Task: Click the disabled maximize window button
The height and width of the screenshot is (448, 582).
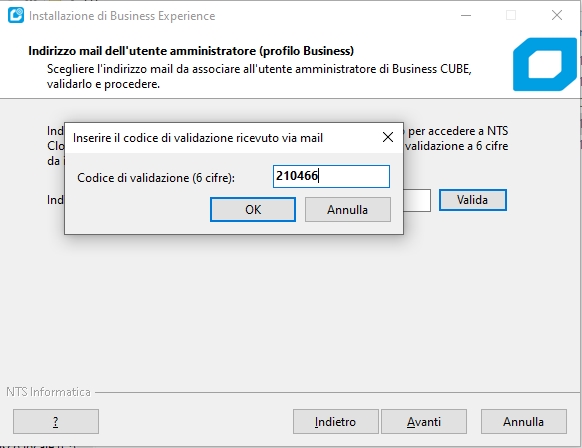Action: (511, 16)
